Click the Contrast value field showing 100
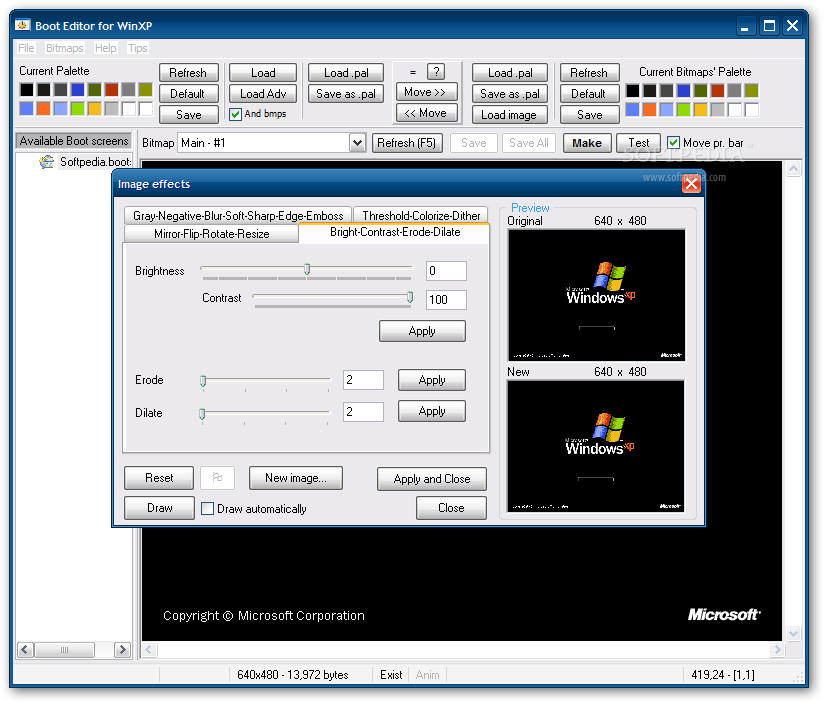This screenshot has height=703, width=824. click(x=446, y=299)
